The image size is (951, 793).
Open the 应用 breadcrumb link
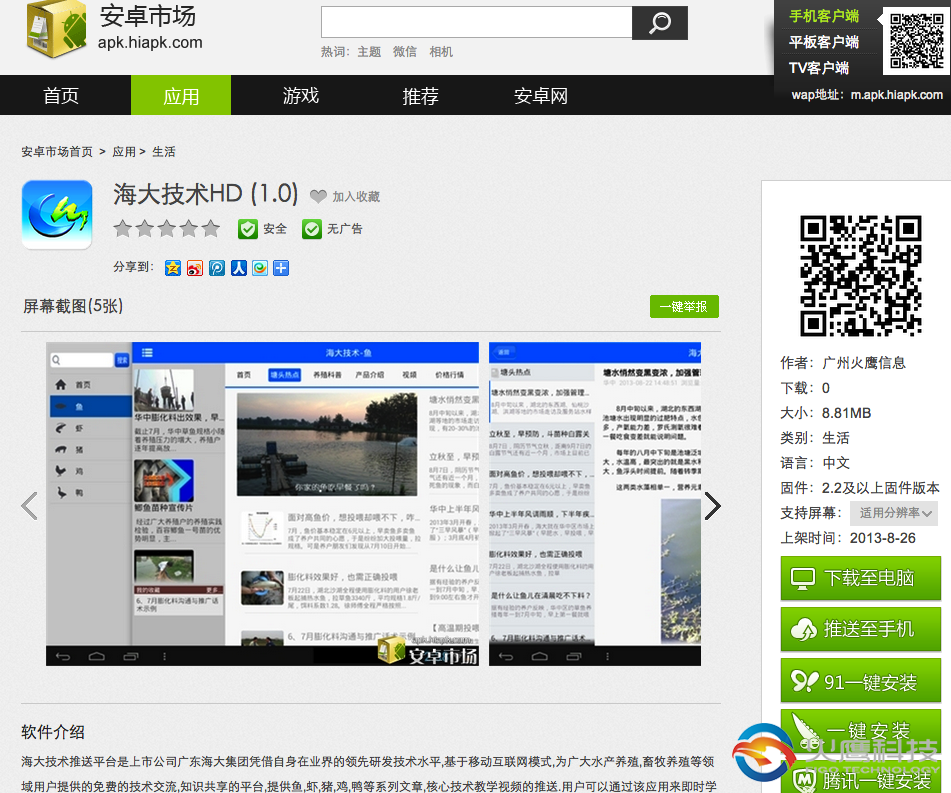[x=123, y=151]
